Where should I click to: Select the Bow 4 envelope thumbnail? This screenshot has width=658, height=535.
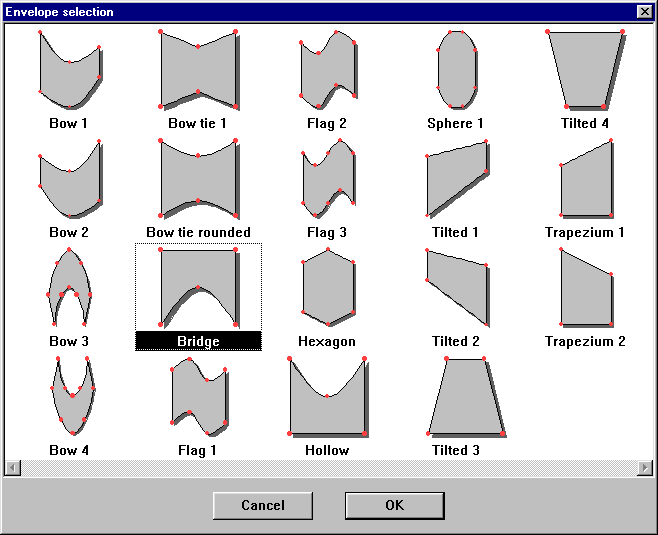[70, 398]
